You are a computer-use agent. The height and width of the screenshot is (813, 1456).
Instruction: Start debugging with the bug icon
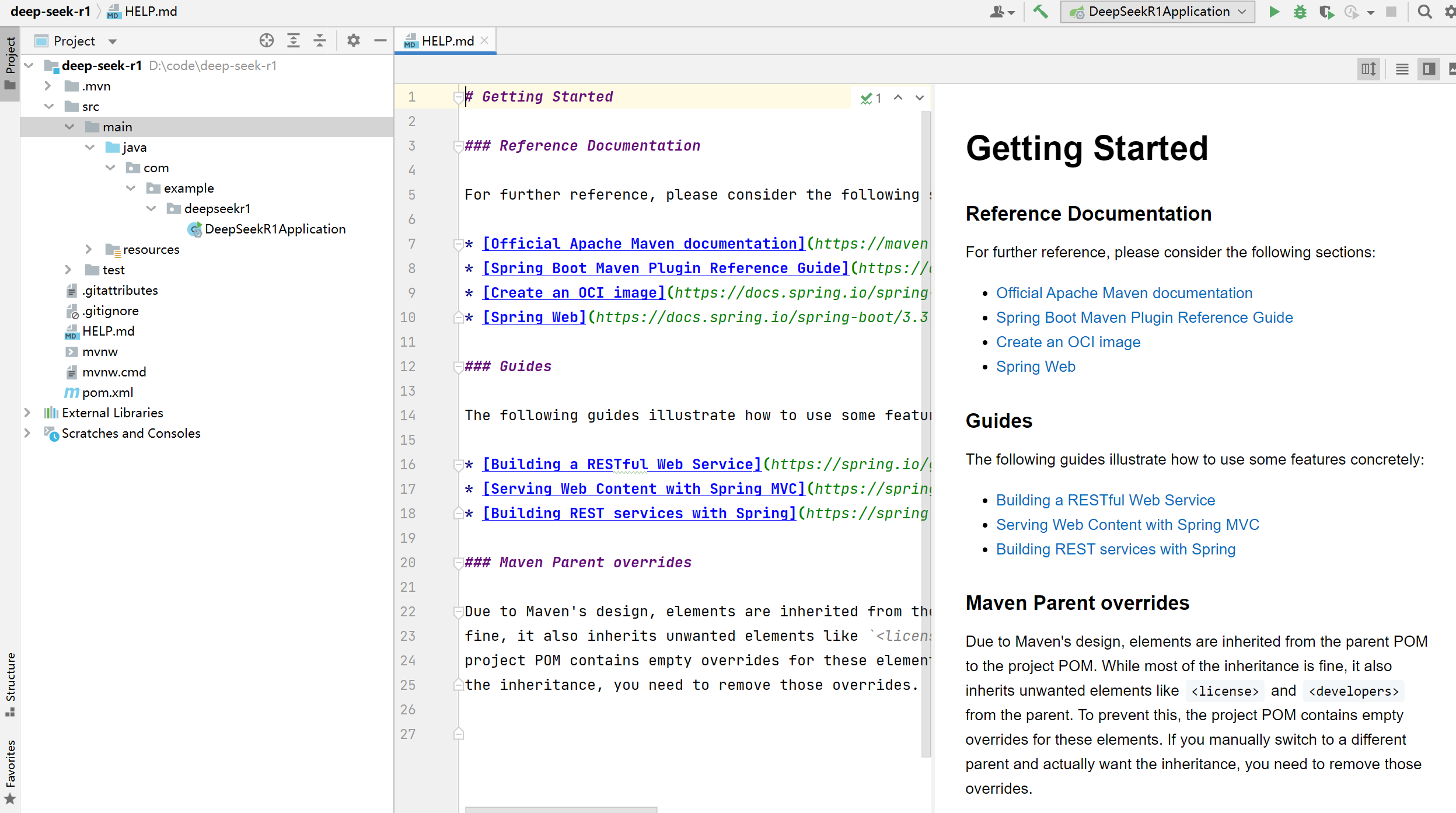1300,12
